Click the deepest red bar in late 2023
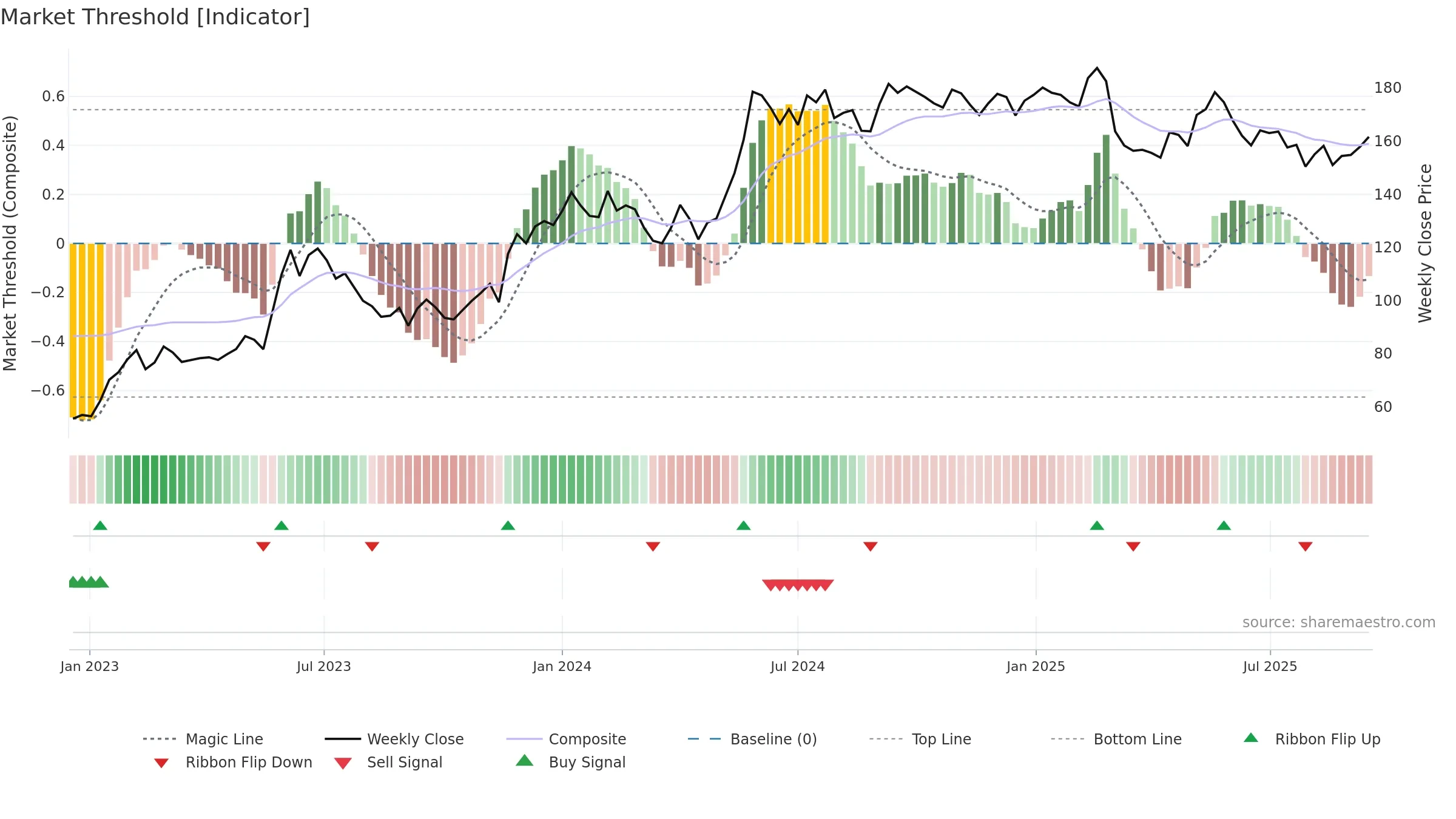The width and height of the screenshot is (1456, 819). [x=453, y=303]
